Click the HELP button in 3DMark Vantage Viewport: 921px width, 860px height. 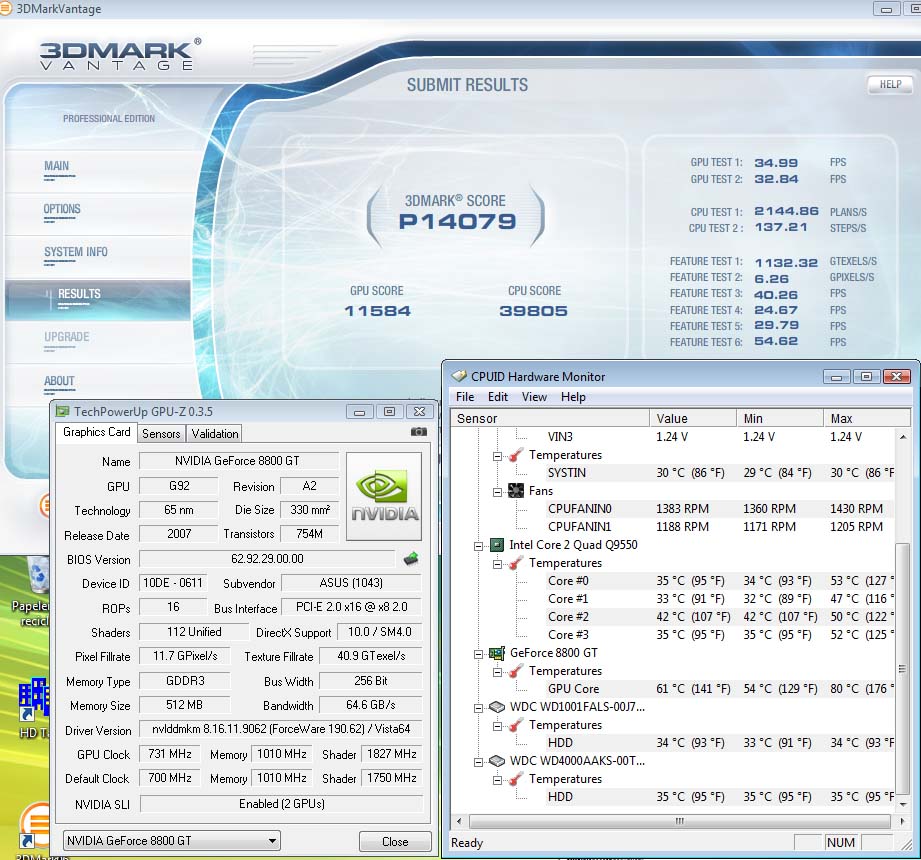click(x=890, y=84)
